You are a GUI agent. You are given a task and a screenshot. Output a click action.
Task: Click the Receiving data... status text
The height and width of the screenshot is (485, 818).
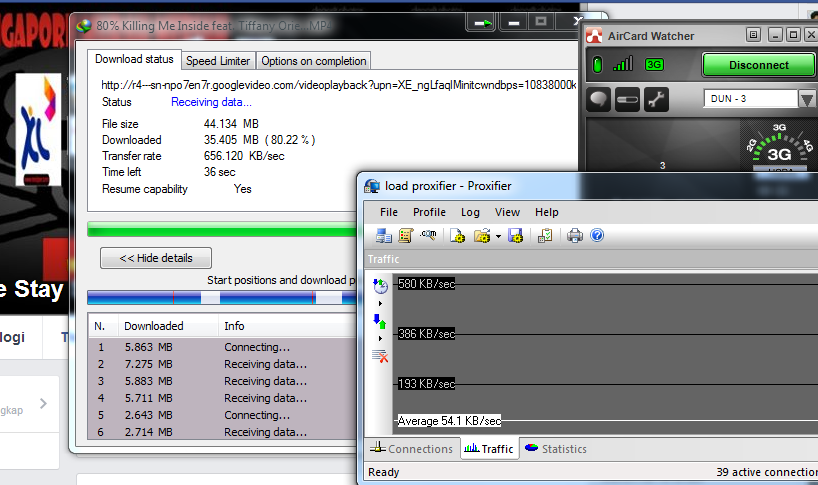211,102
